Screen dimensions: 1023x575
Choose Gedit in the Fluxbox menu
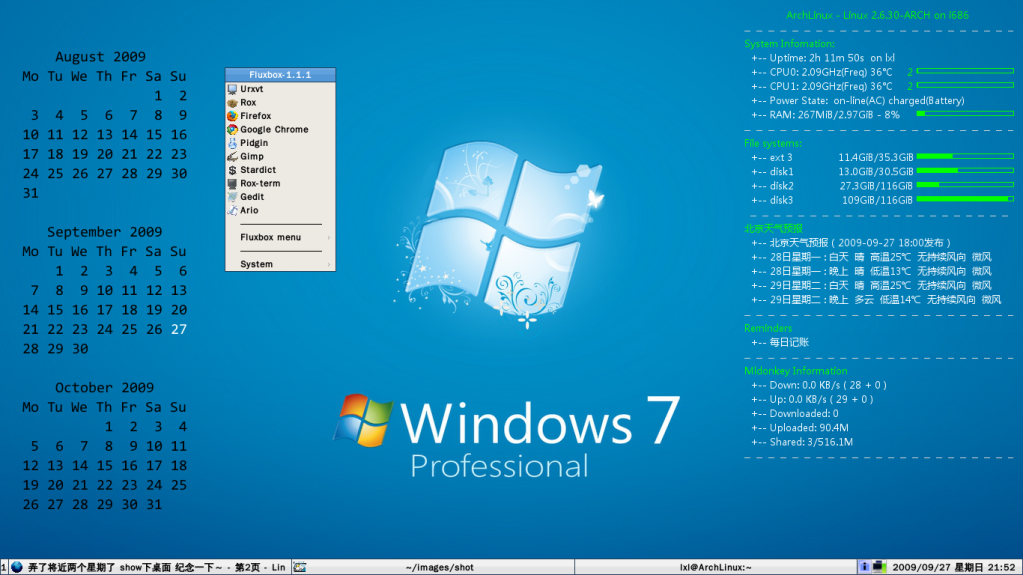click(x=281, y=197)
